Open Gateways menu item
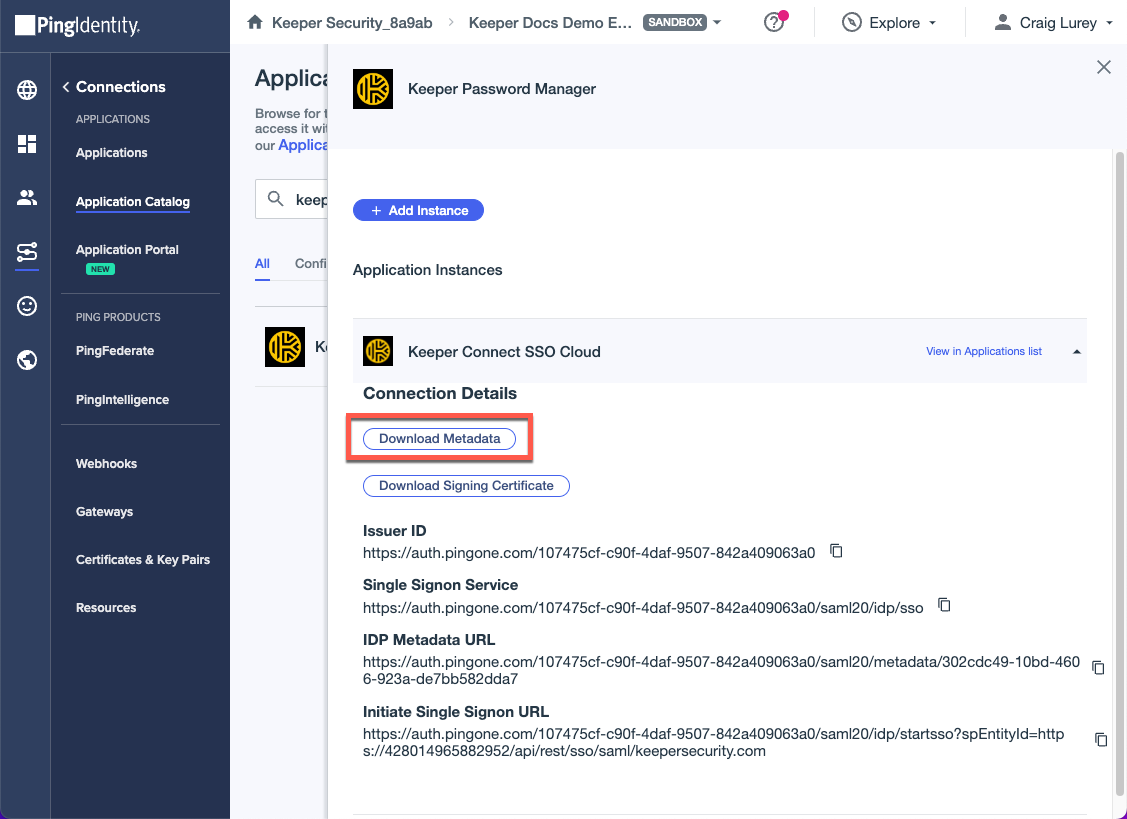Image resolution: width=1127 pixels, height=819 pixels. click(x=104, y=512)
